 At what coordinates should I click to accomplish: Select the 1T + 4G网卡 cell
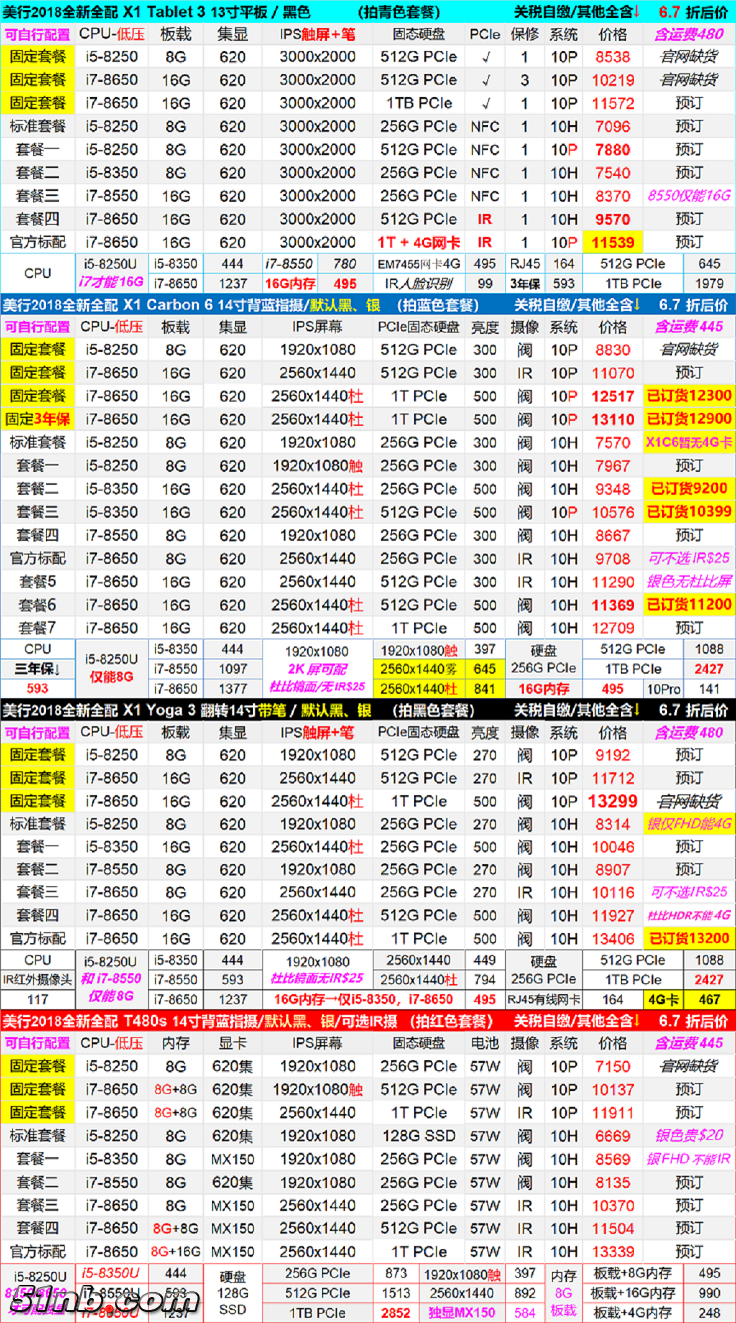coord(420,242)
